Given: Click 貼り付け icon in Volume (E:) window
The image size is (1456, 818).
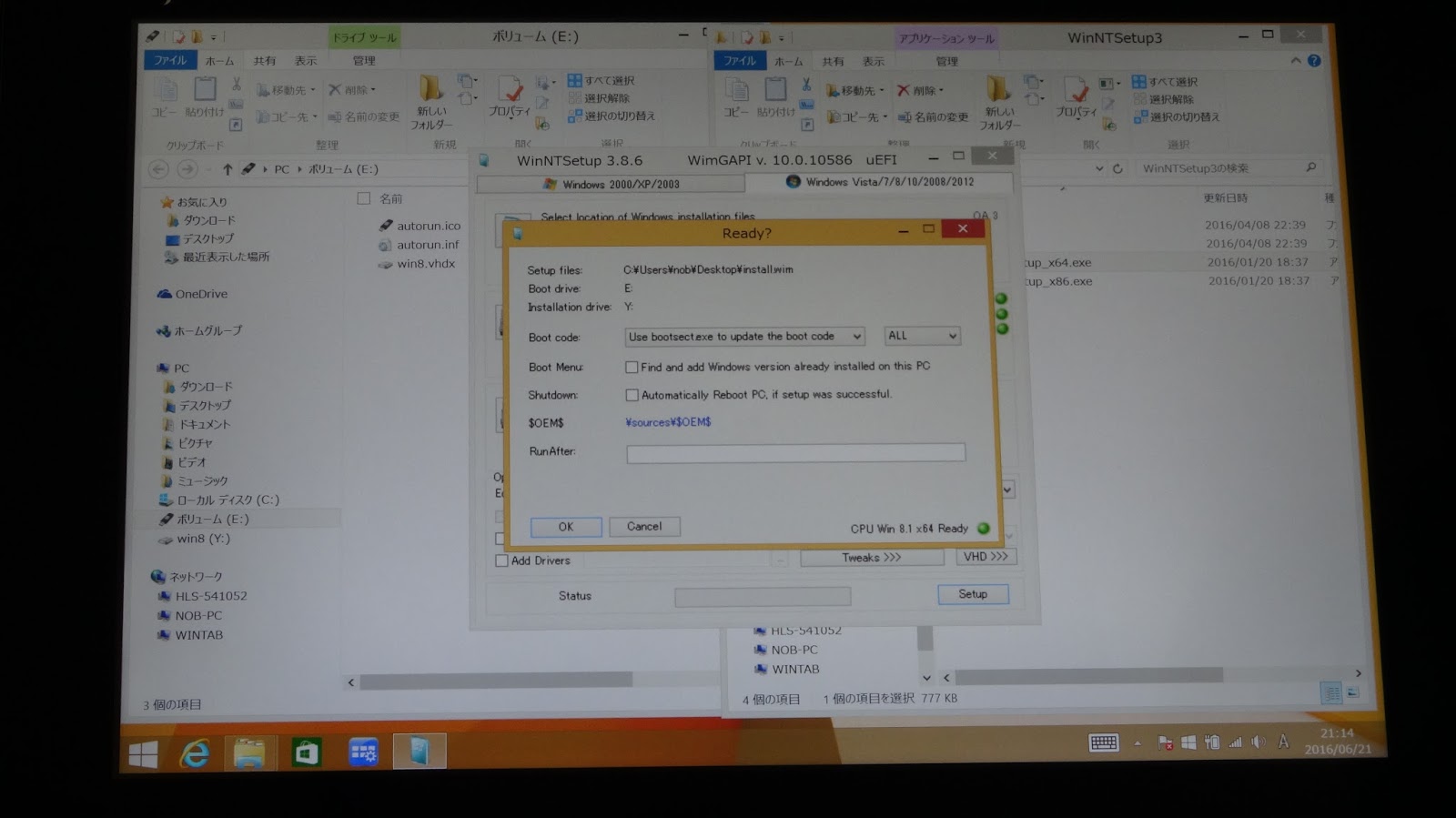Looking at the screenshot, I should point(205,97).
